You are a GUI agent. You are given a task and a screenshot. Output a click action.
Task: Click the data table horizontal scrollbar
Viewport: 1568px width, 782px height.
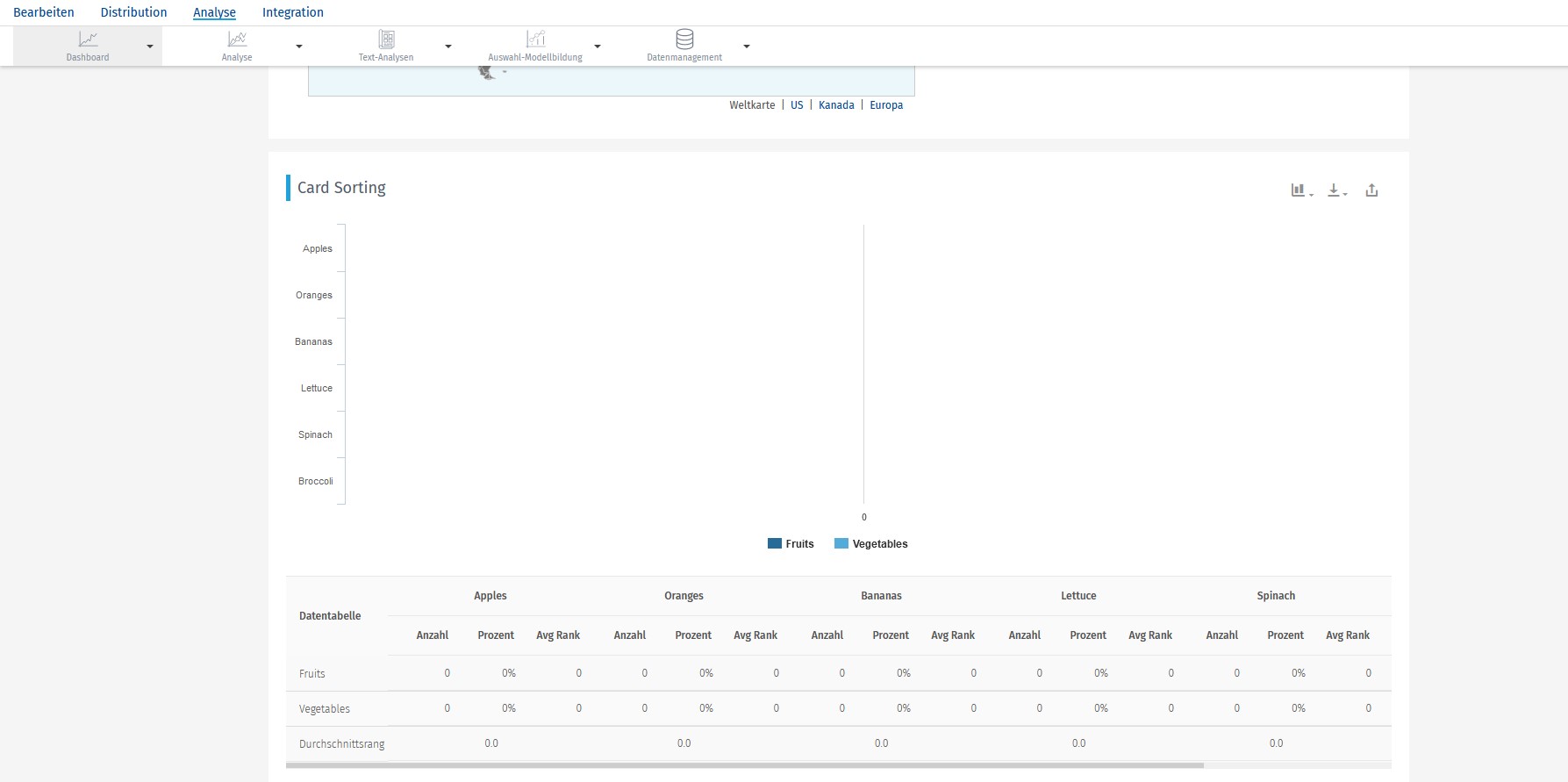pos(745,765)
